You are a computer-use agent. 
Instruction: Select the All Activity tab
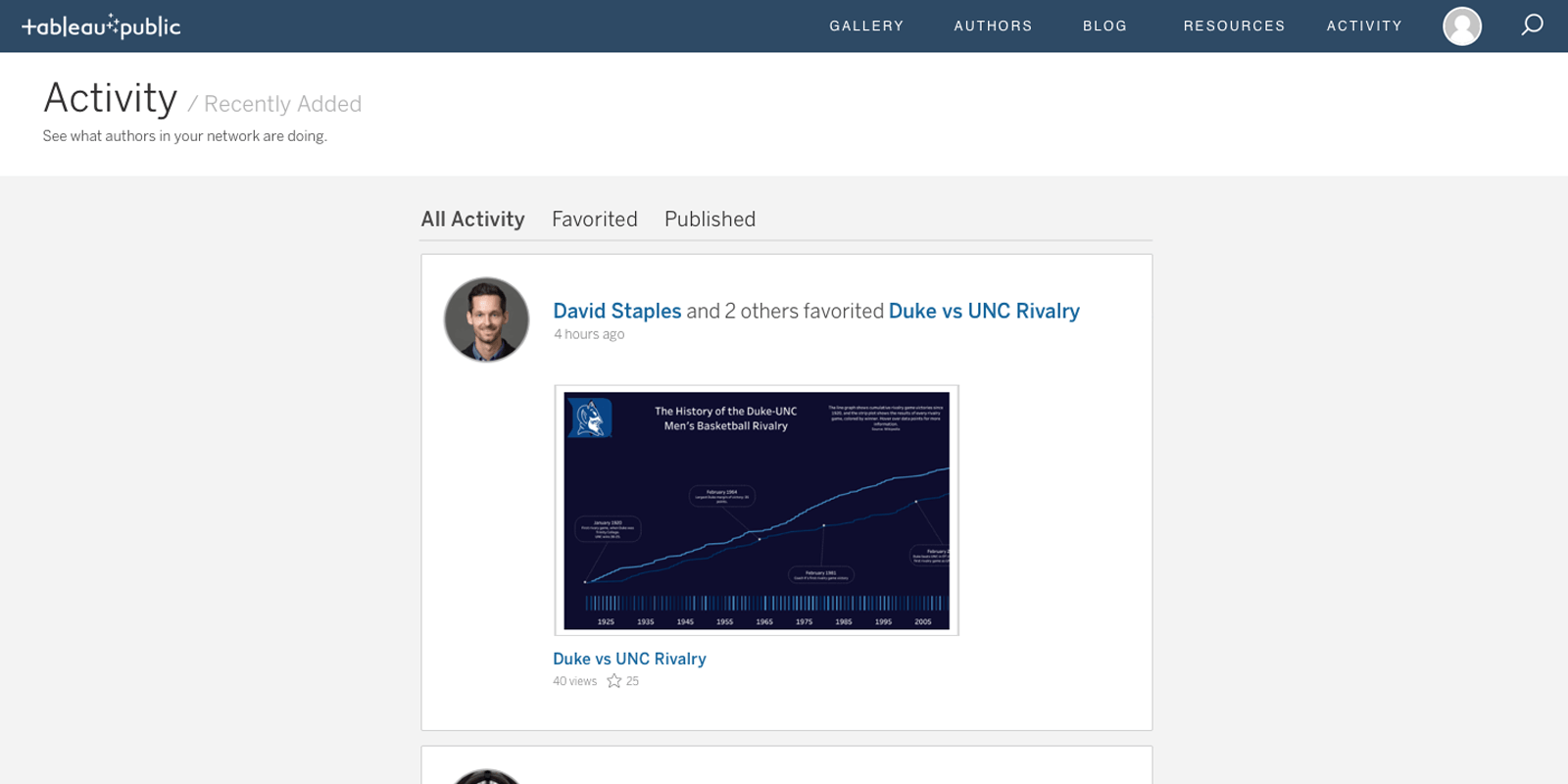pos(472,220)
